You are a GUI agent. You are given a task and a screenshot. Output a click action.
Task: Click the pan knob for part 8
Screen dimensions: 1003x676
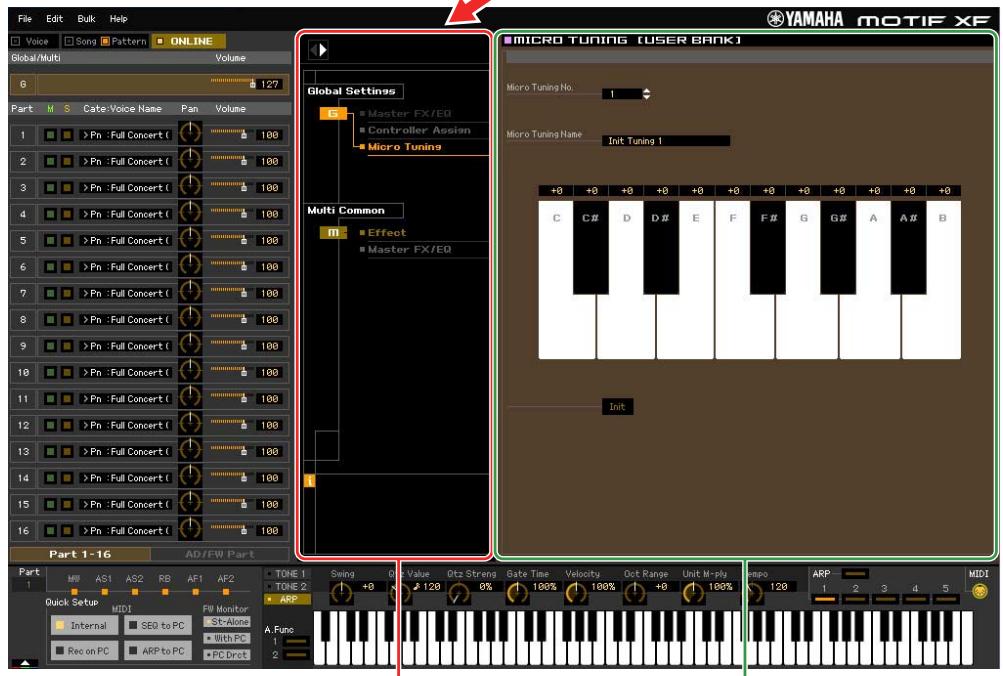190,318
